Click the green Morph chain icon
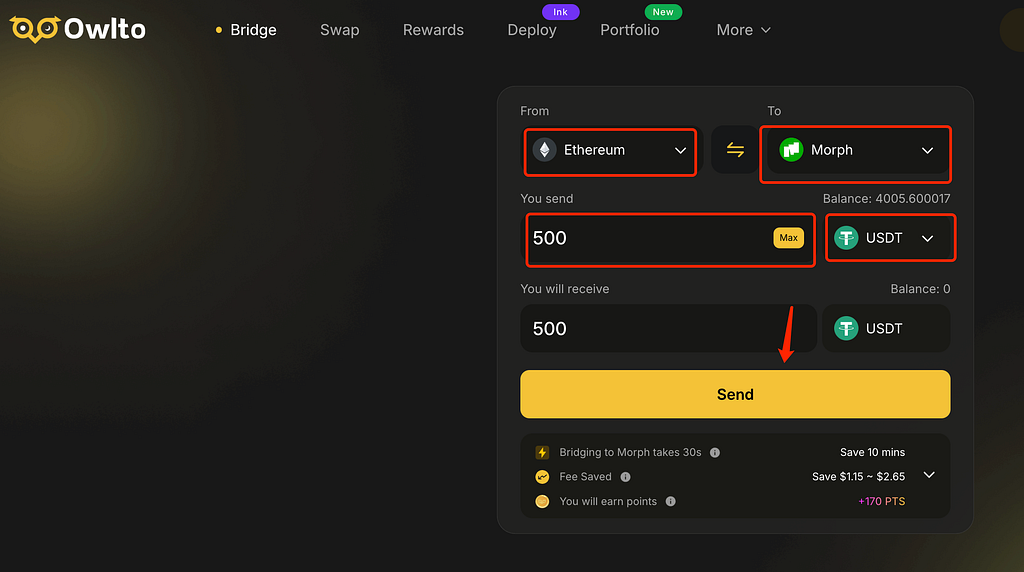 791,150
